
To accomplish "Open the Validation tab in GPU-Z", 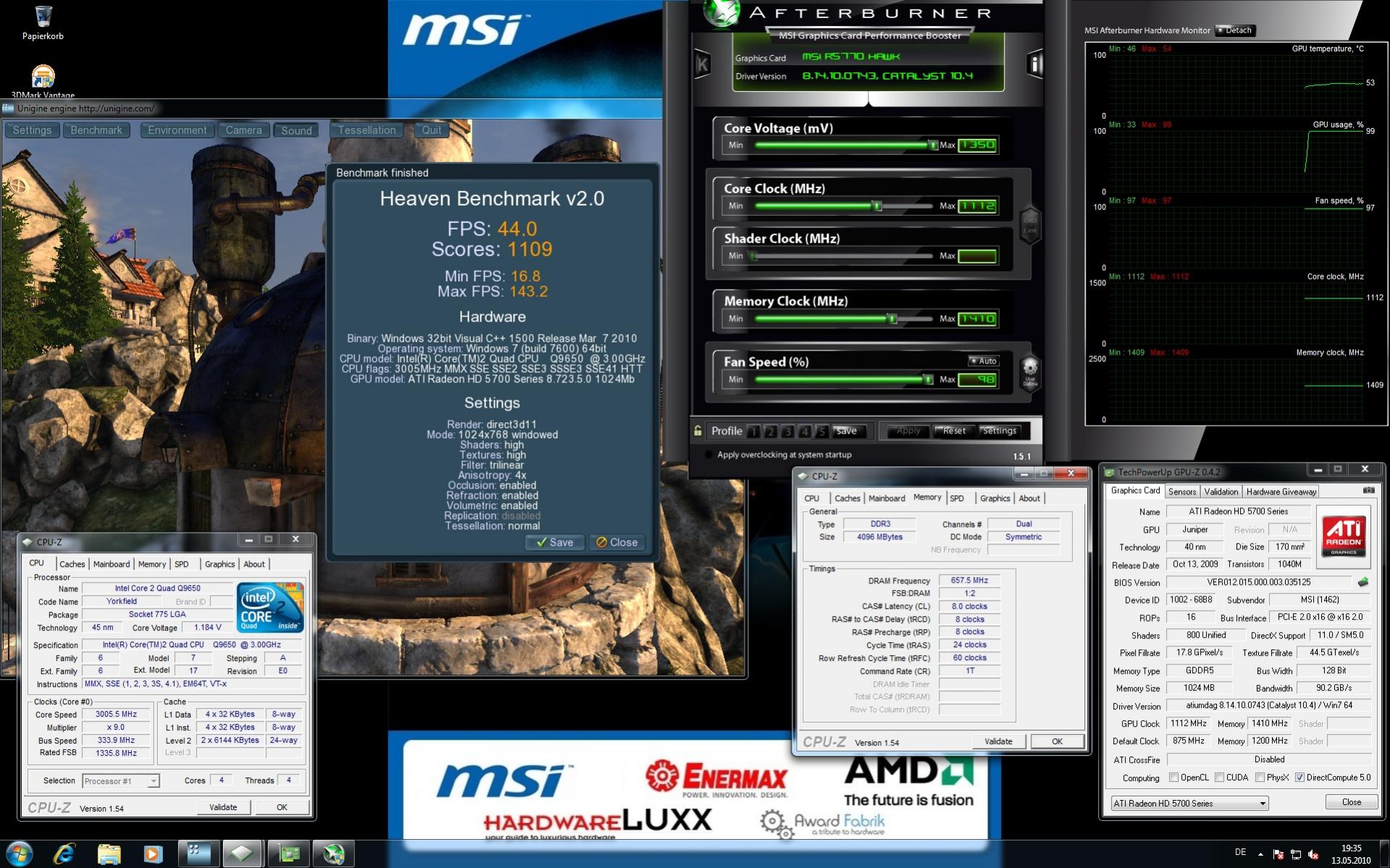I will (x=1221, y=492).
